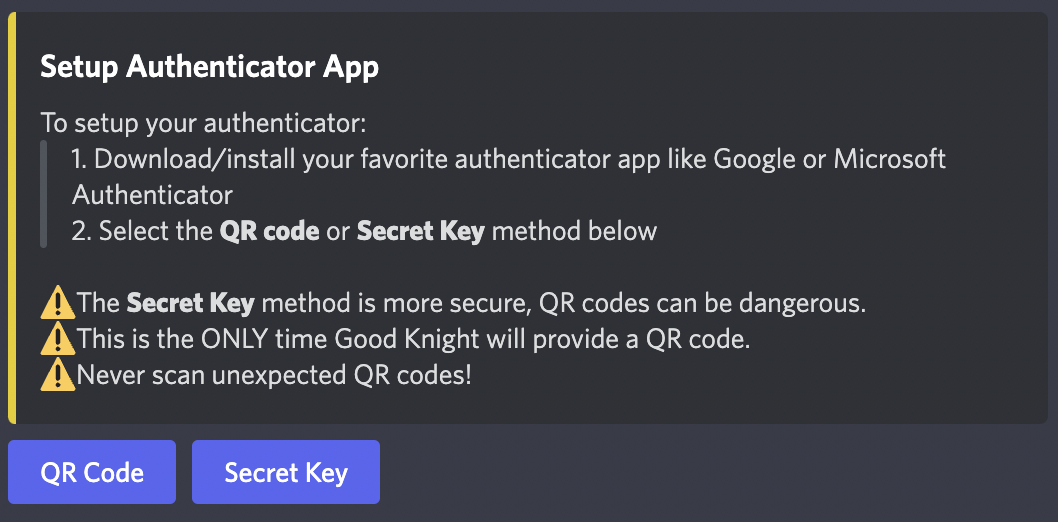Click the 'Authenticator' word on the wrapped line

[152, 196]
